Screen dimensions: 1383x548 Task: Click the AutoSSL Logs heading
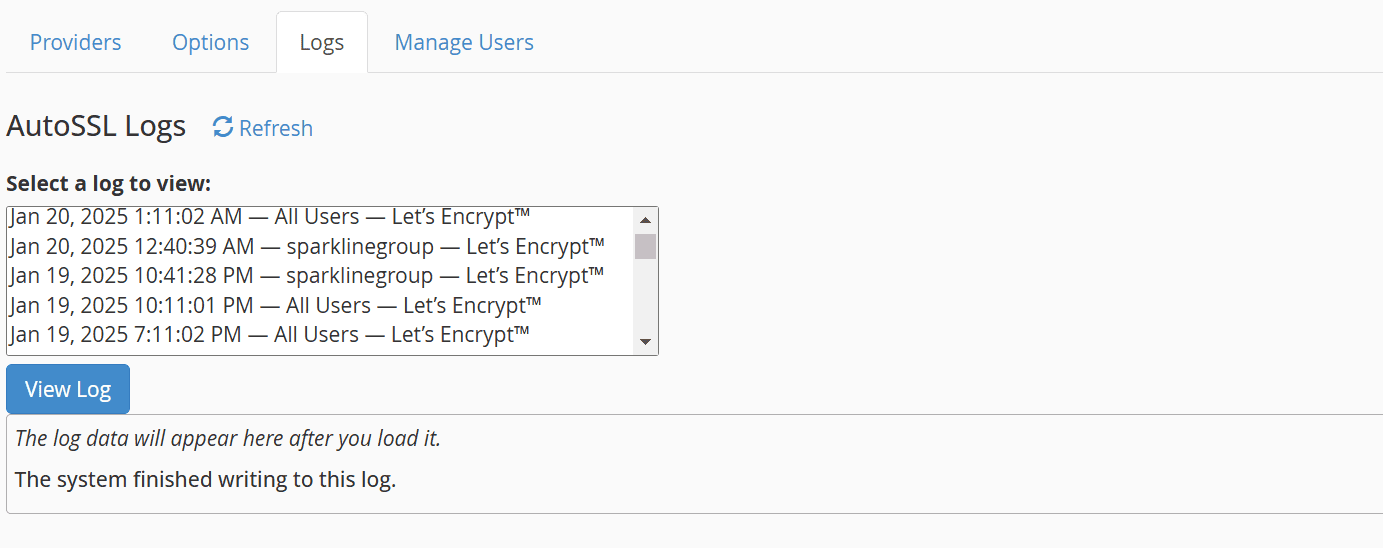(x=96, y=126)
